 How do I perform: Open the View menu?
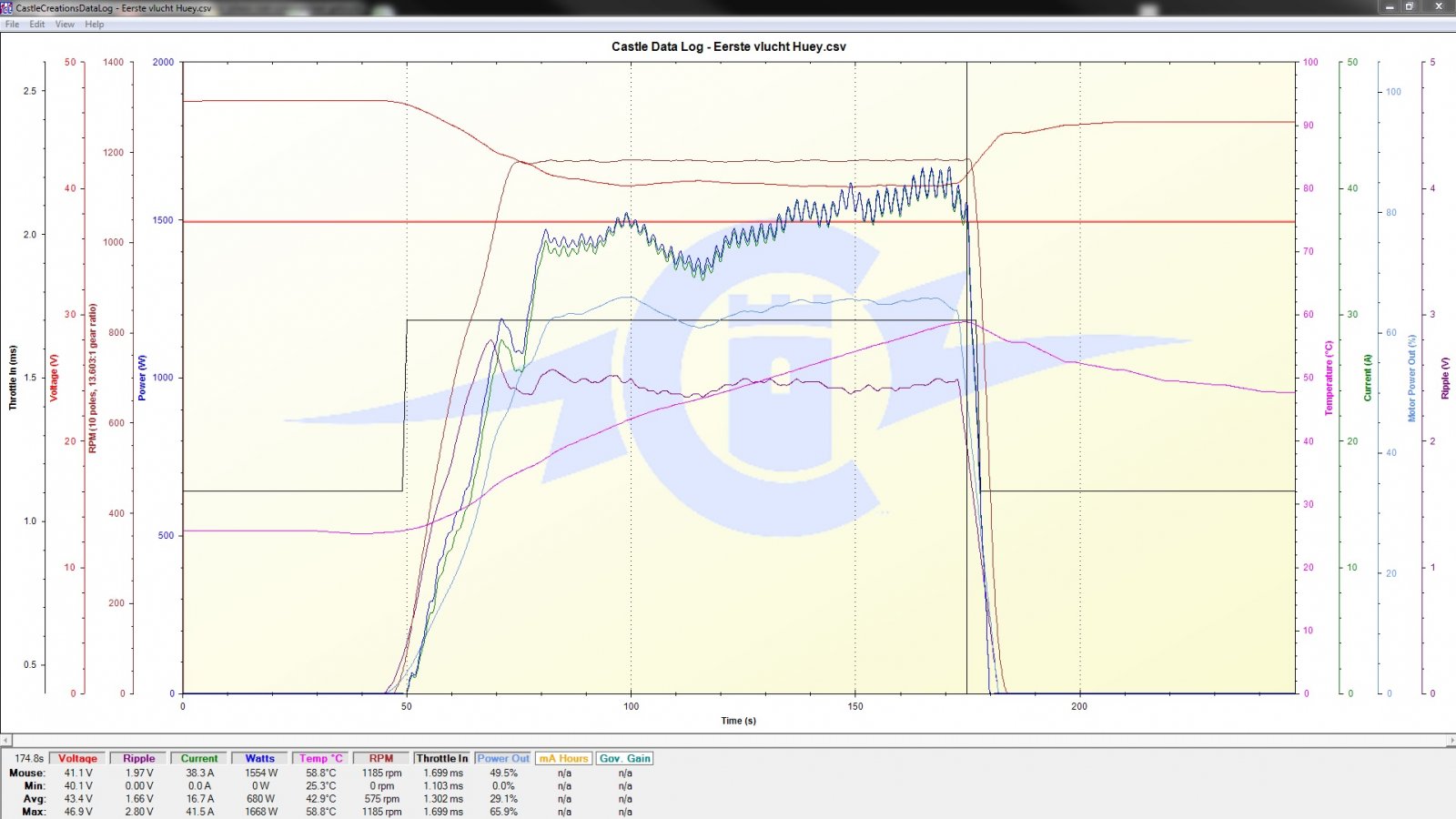click(65, 25)
